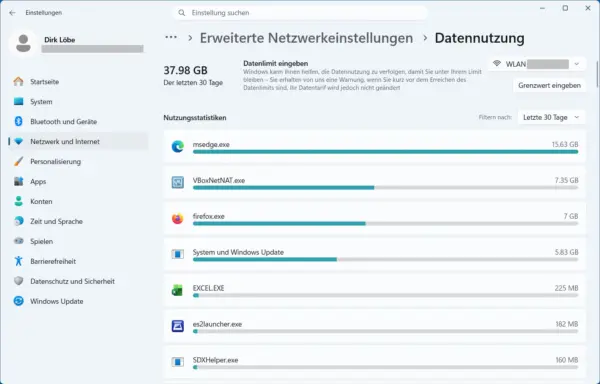Expand the breadcrumb ellipsis menu
The image size is (600, 384).
tap(171, 37)
